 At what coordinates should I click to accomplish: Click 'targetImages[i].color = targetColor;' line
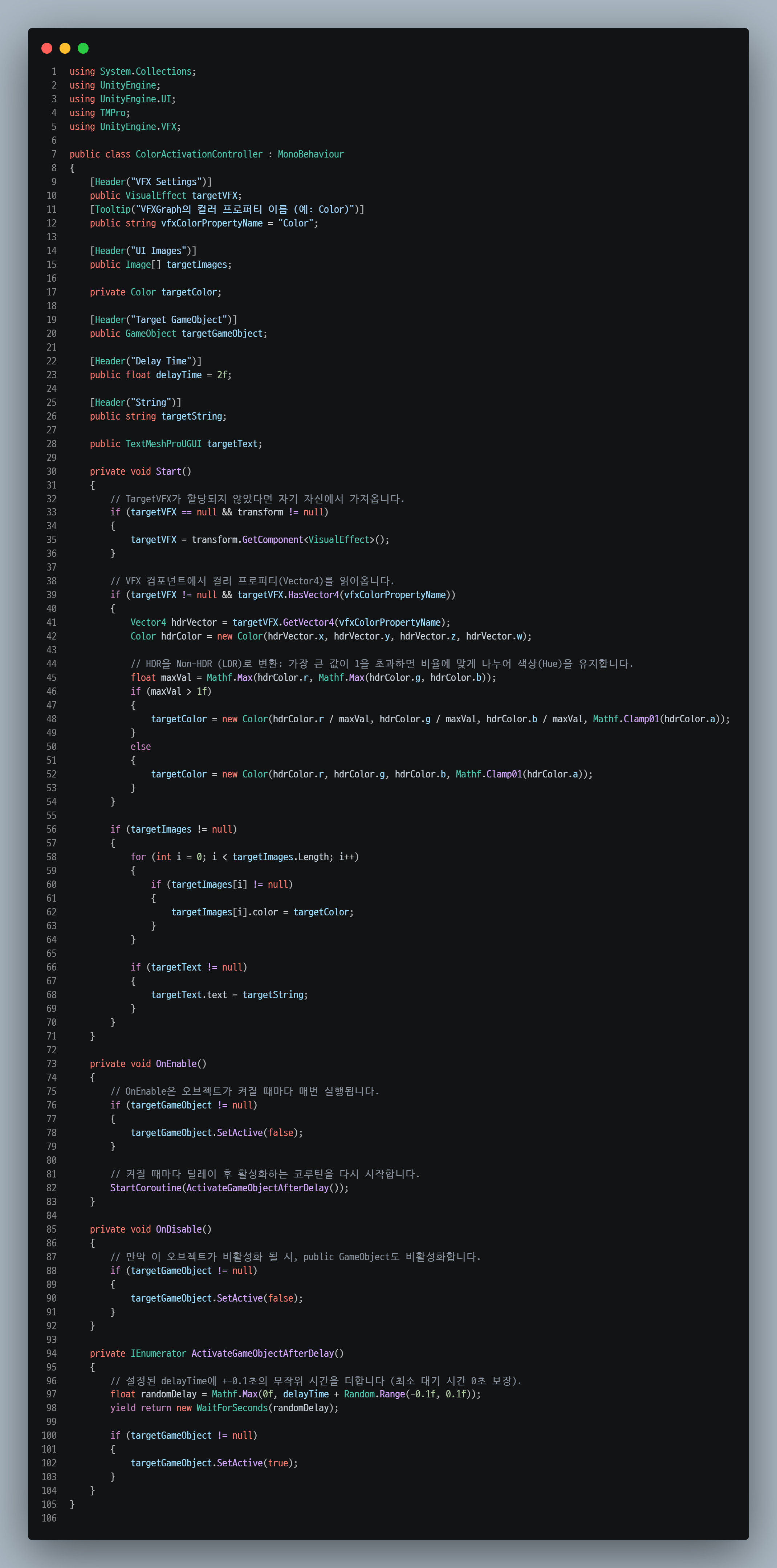tap(263, 912)
